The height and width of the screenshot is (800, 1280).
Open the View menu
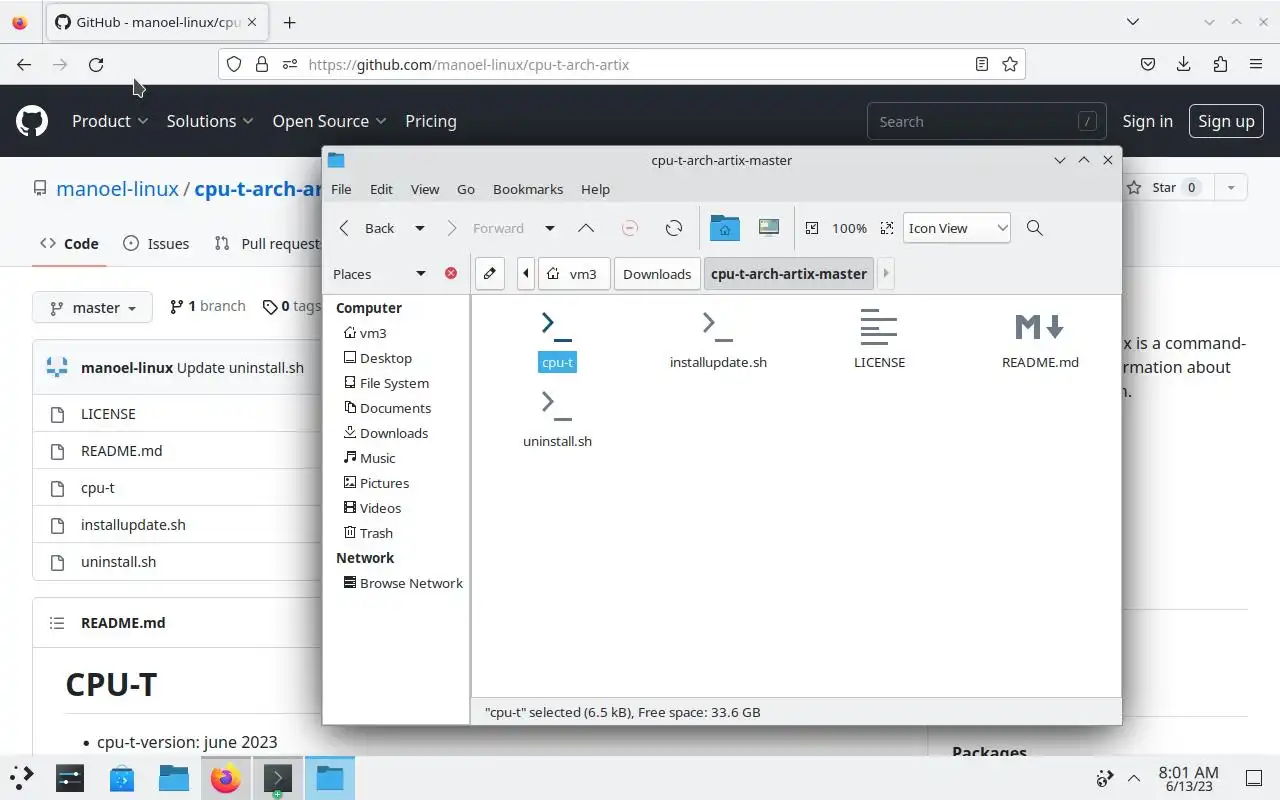[x=425, y=189]
